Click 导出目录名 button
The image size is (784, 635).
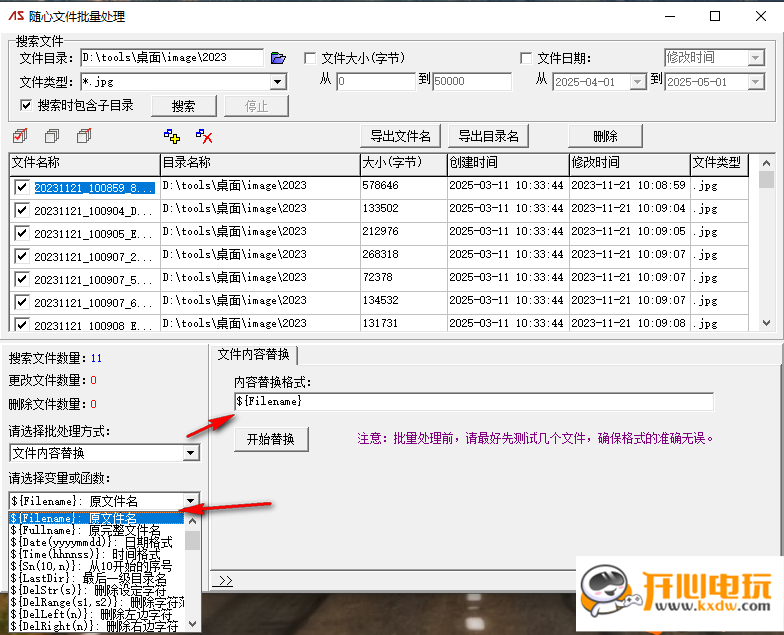point(488,136)
